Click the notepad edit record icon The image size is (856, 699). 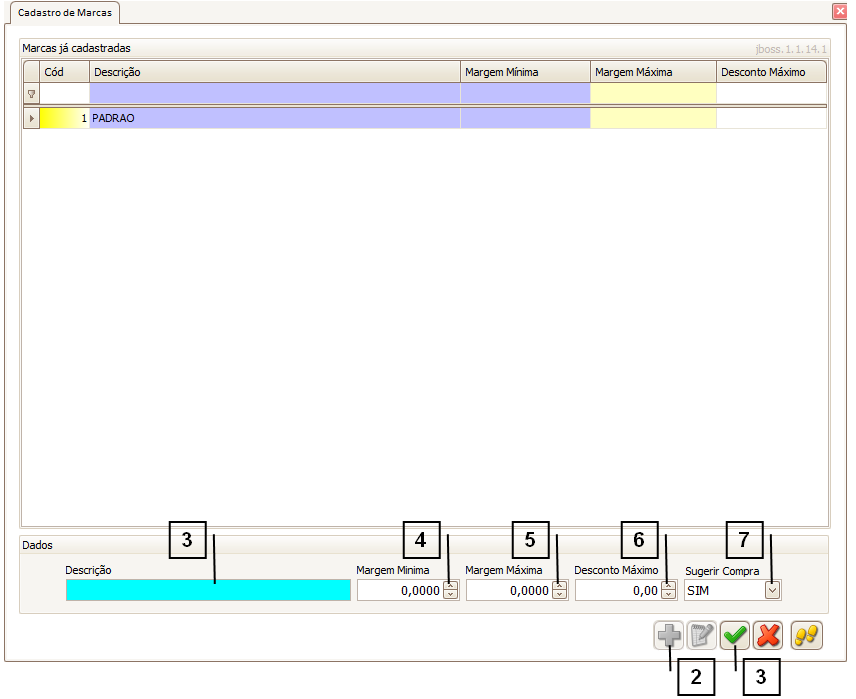[702, 635]
